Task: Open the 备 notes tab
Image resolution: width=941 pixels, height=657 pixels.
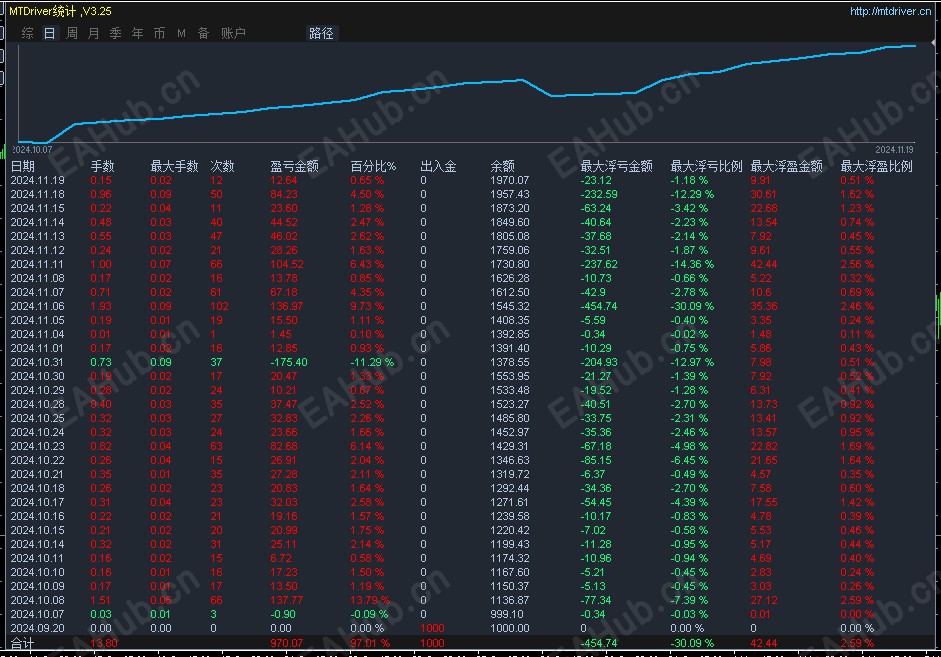Action: click(x=203, y=34)
